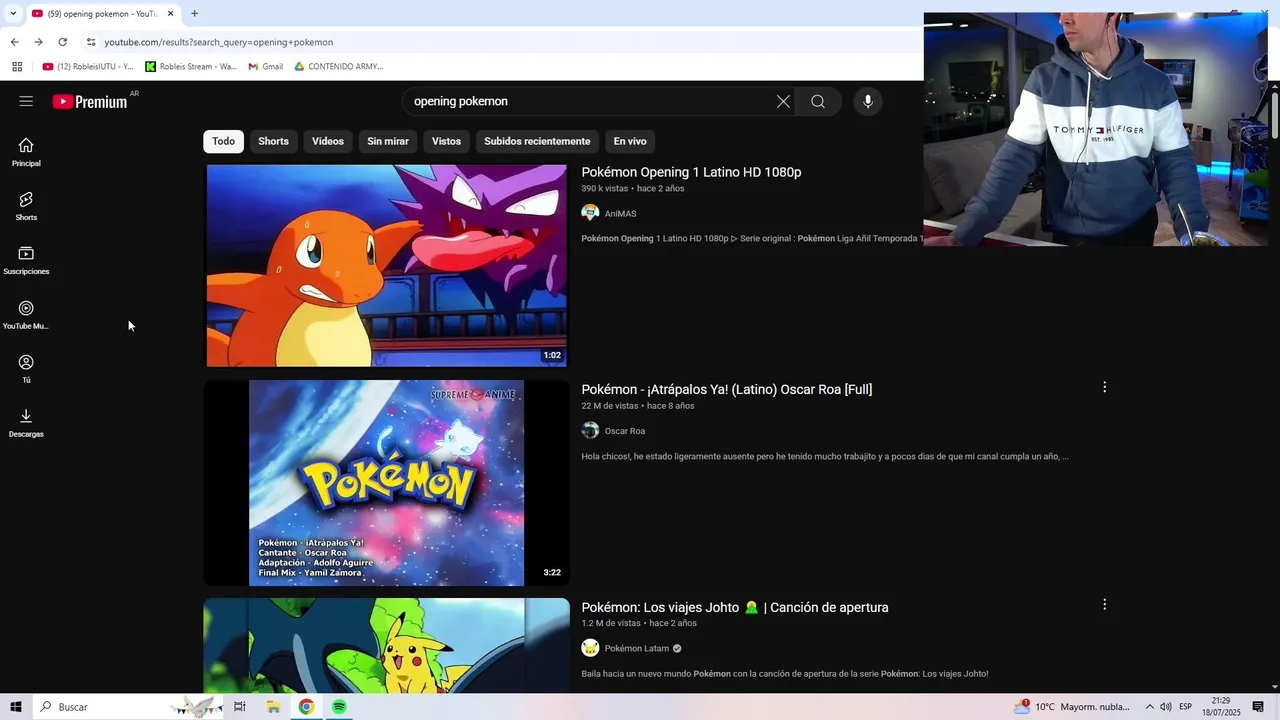Open Pokémon Los viajes Johto title
The height and width of the screenshot is (720, 1280).
[x=735, y=607]
